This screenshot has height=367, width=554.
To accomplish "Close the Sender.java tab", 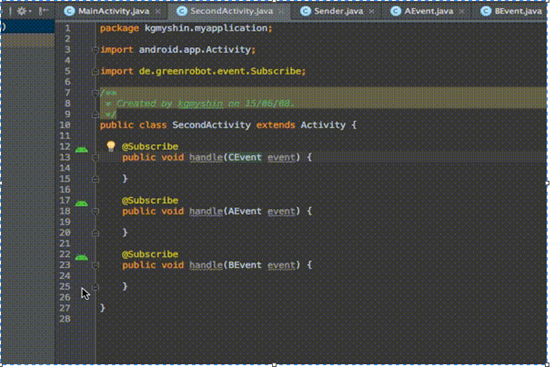I will point(371,12).
